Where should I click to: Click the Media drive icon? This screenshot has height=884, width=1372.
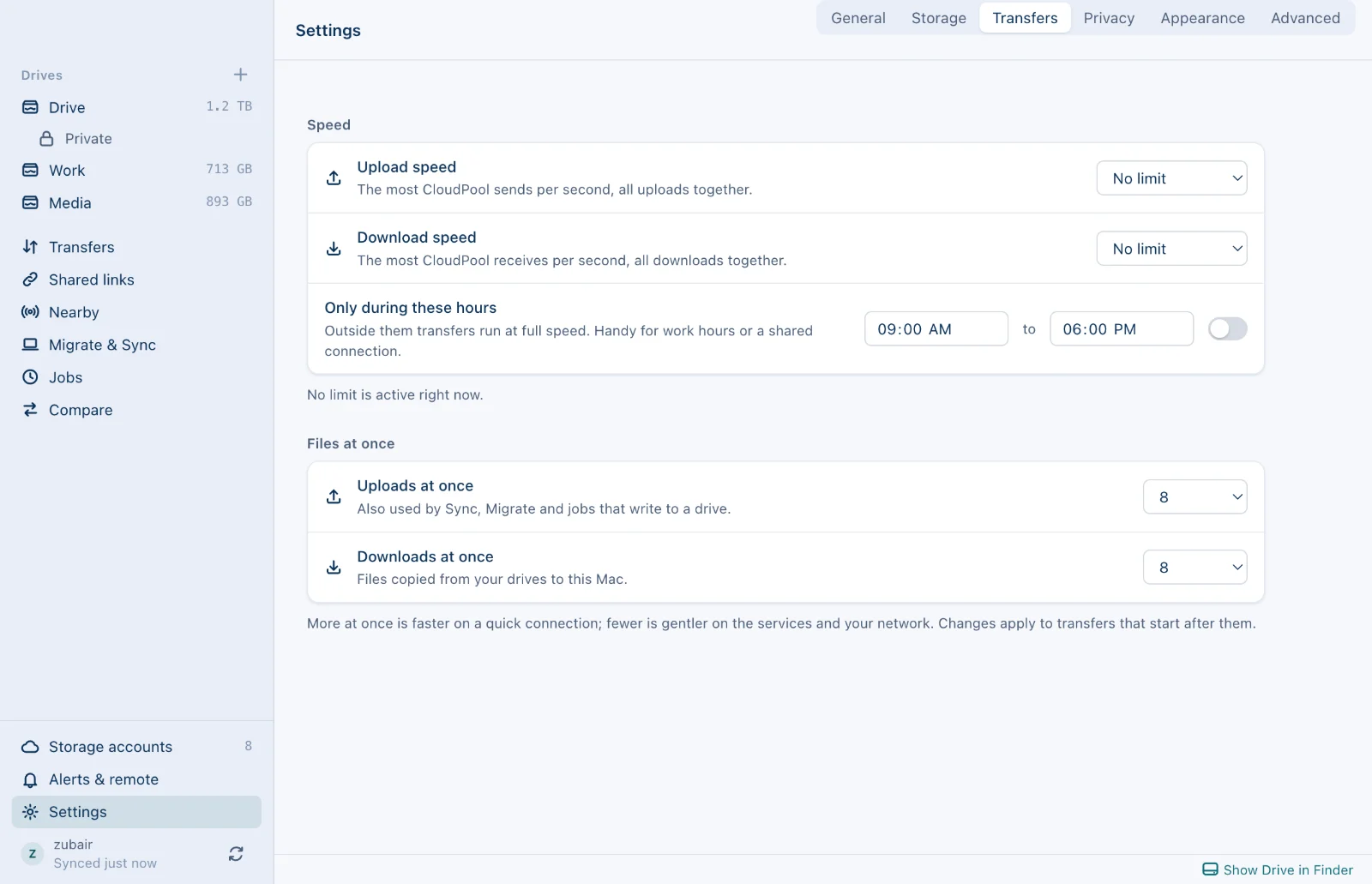[30, 202]
